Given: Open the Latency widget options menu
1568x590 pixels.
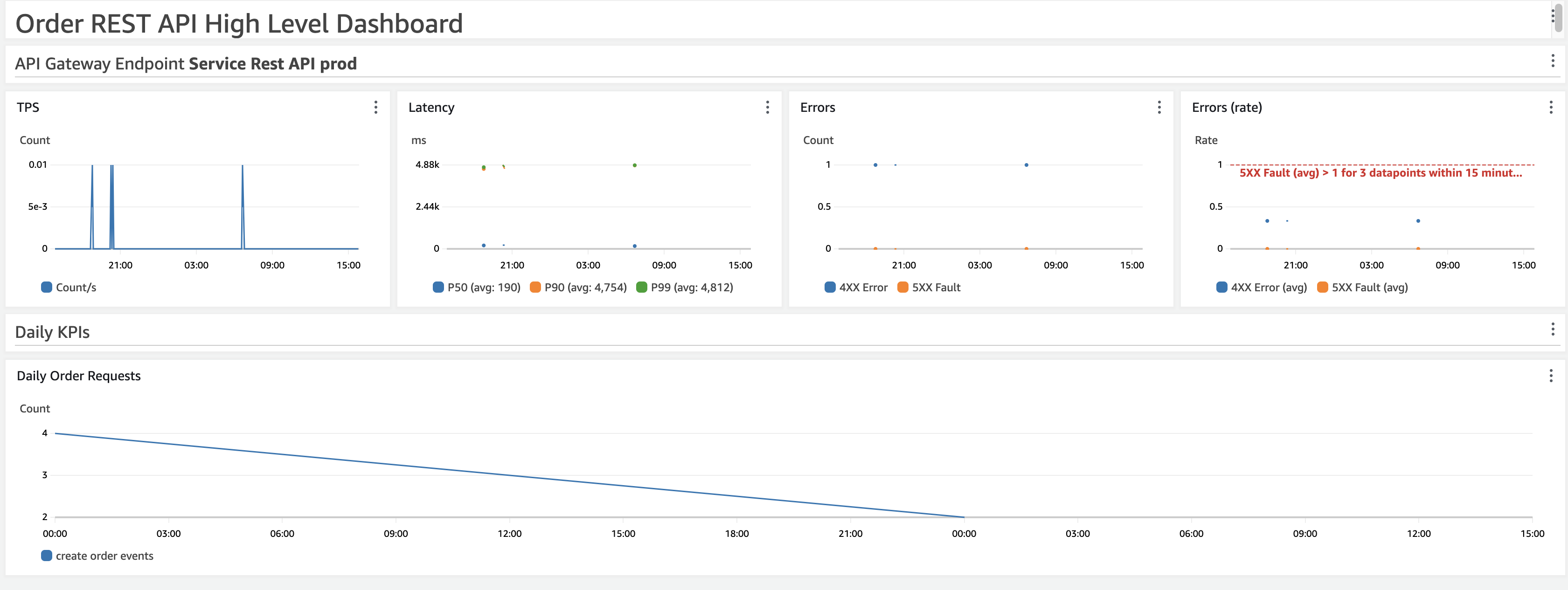Looking at the screenshot, I should tap(768, 107).
